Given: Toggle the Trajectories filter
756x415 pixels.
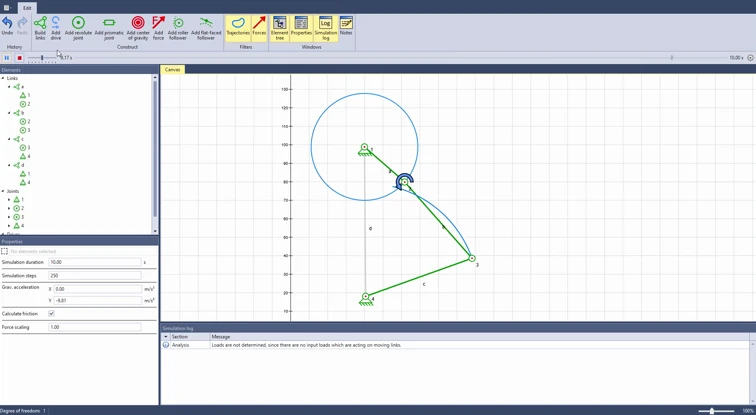Looking at the screenshot, I should click(238, 26).
